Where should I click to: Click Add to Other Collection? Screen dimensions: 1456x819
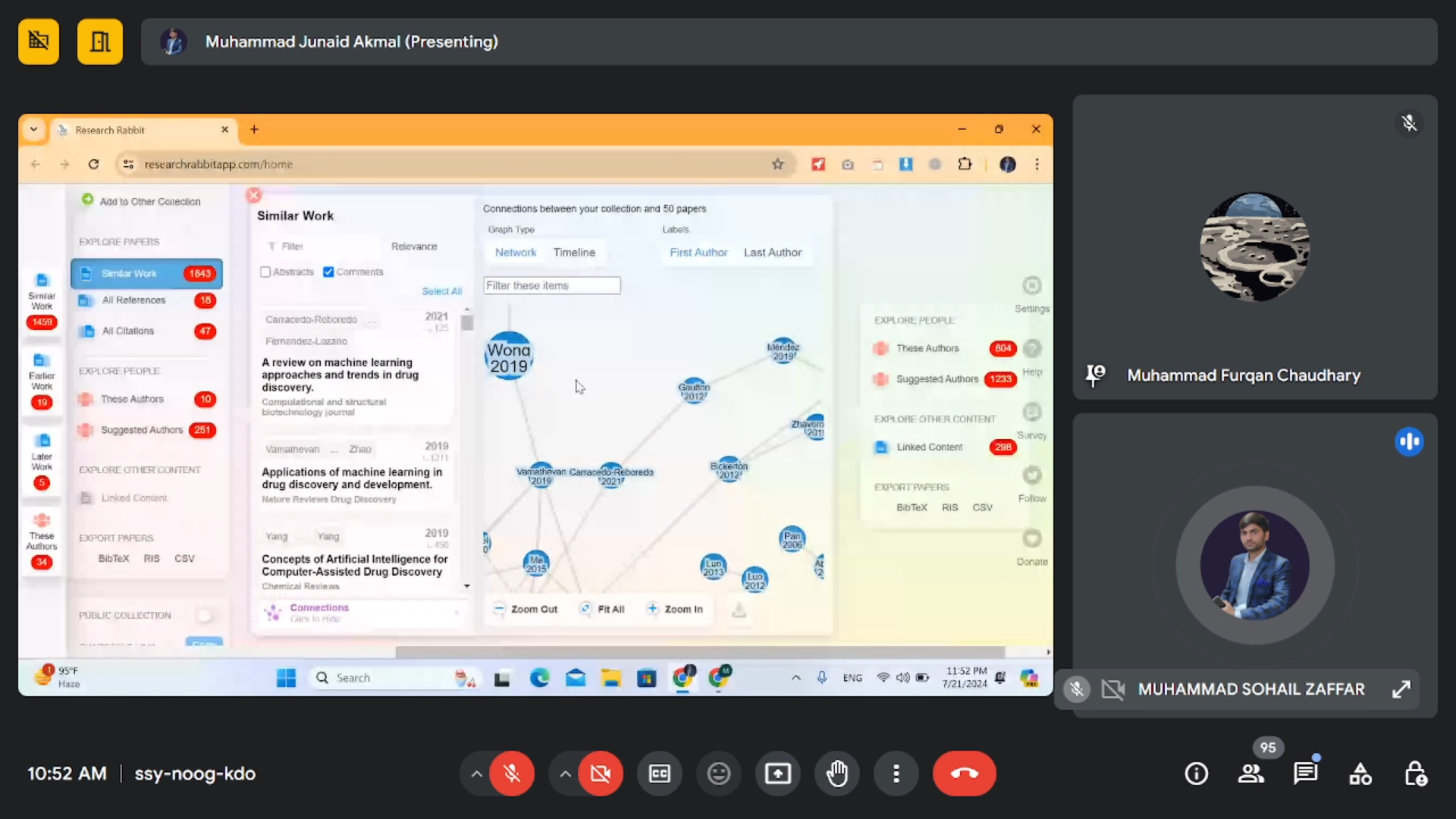pyautogui.click(x=142, y=201)
